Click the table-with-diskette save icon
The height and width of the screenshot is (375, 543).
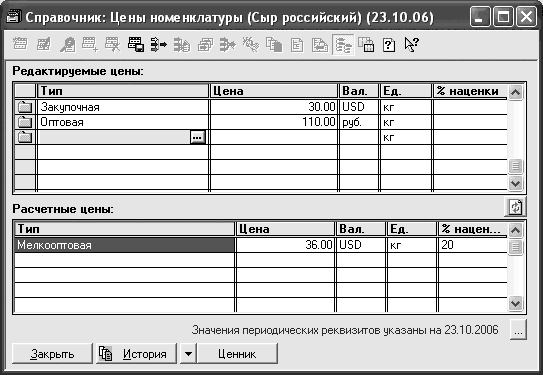(x=136, y=45)
